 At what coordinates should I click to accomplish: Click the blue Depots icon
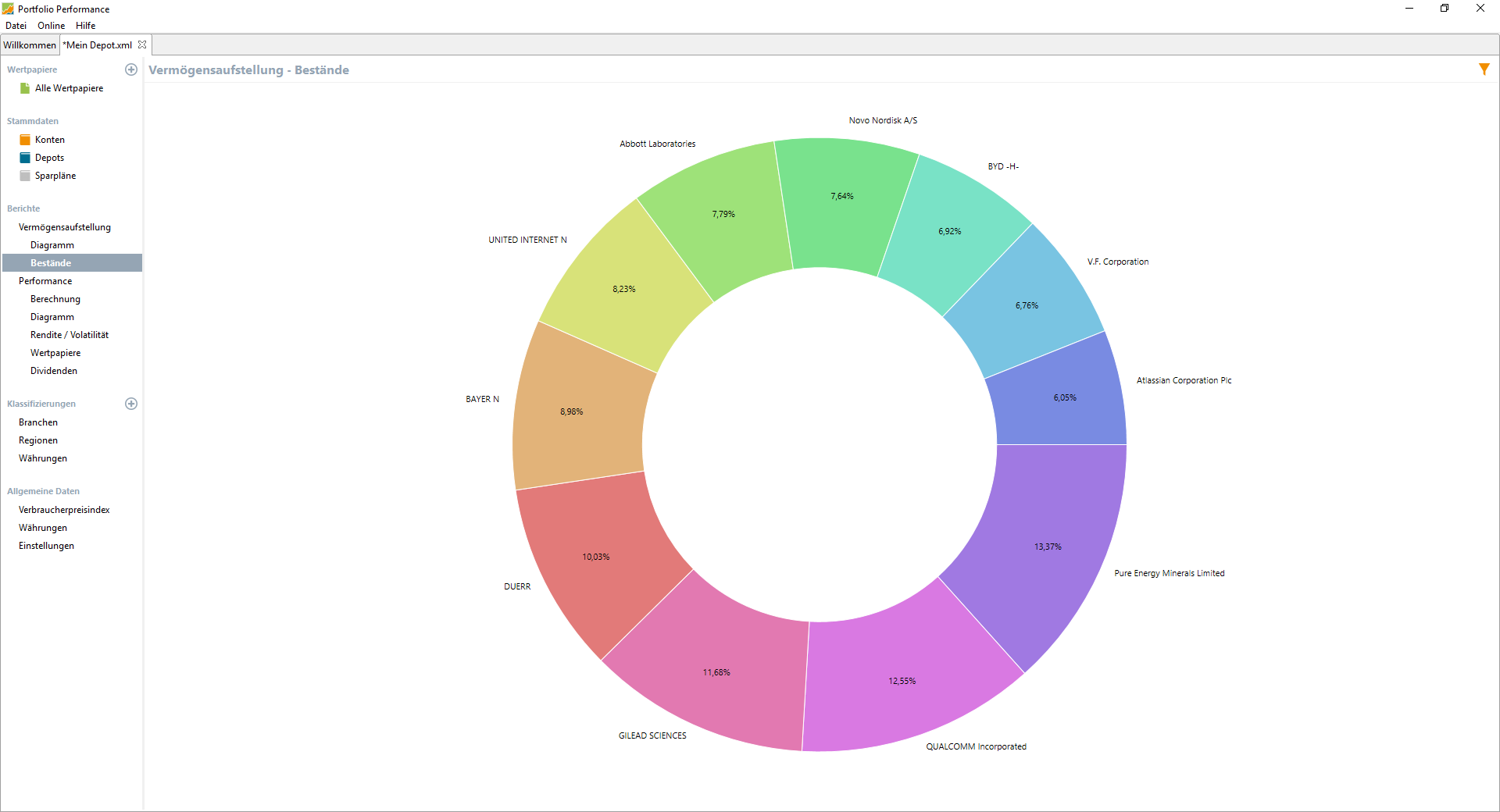(x=25, y=158)
